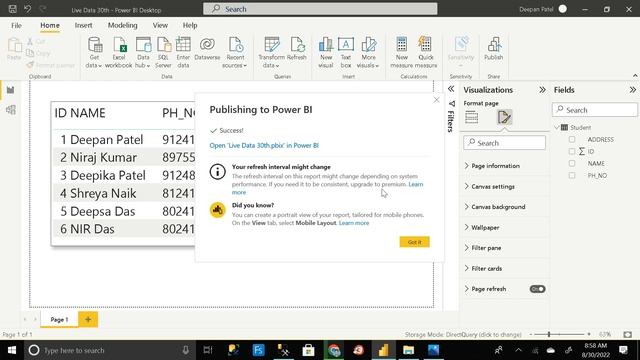Open the Help ribbon tab
The width and height of the screenshot is (640, 360).
pos(190,25)
